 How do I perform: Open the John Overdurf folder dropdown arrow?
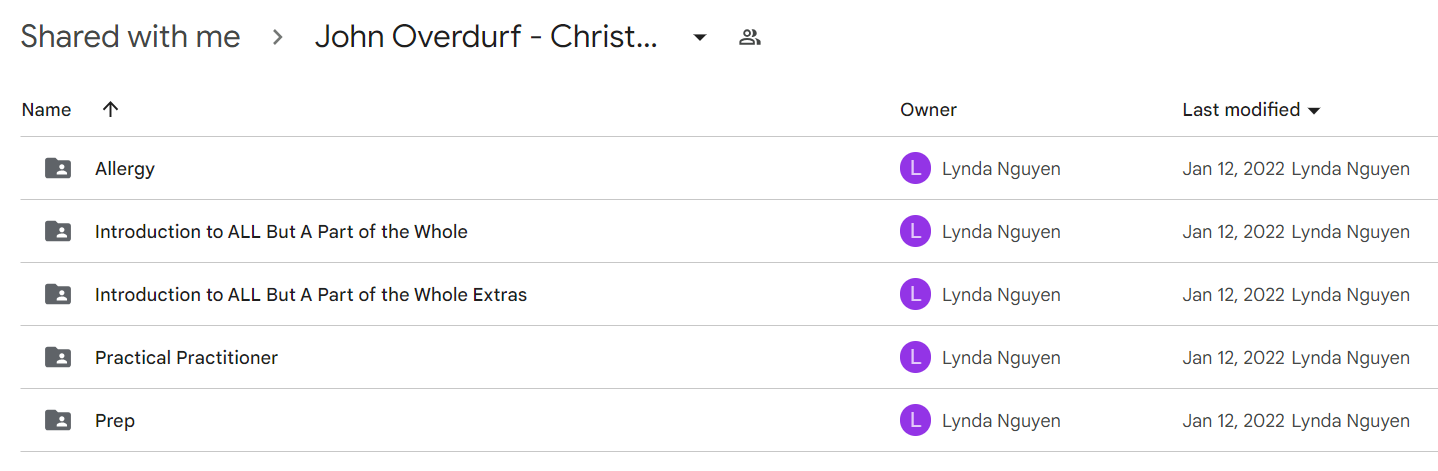pos(700,38)
